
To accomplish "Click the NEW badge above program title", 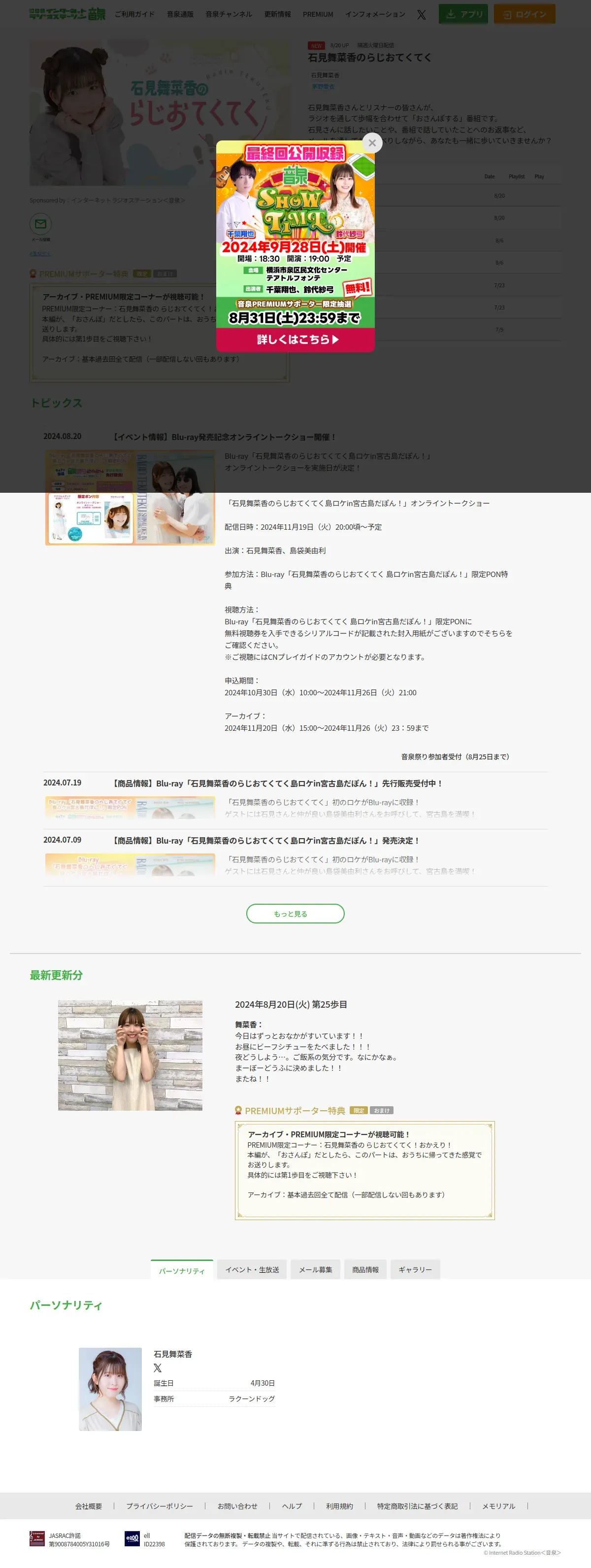I will coord(317,46).
